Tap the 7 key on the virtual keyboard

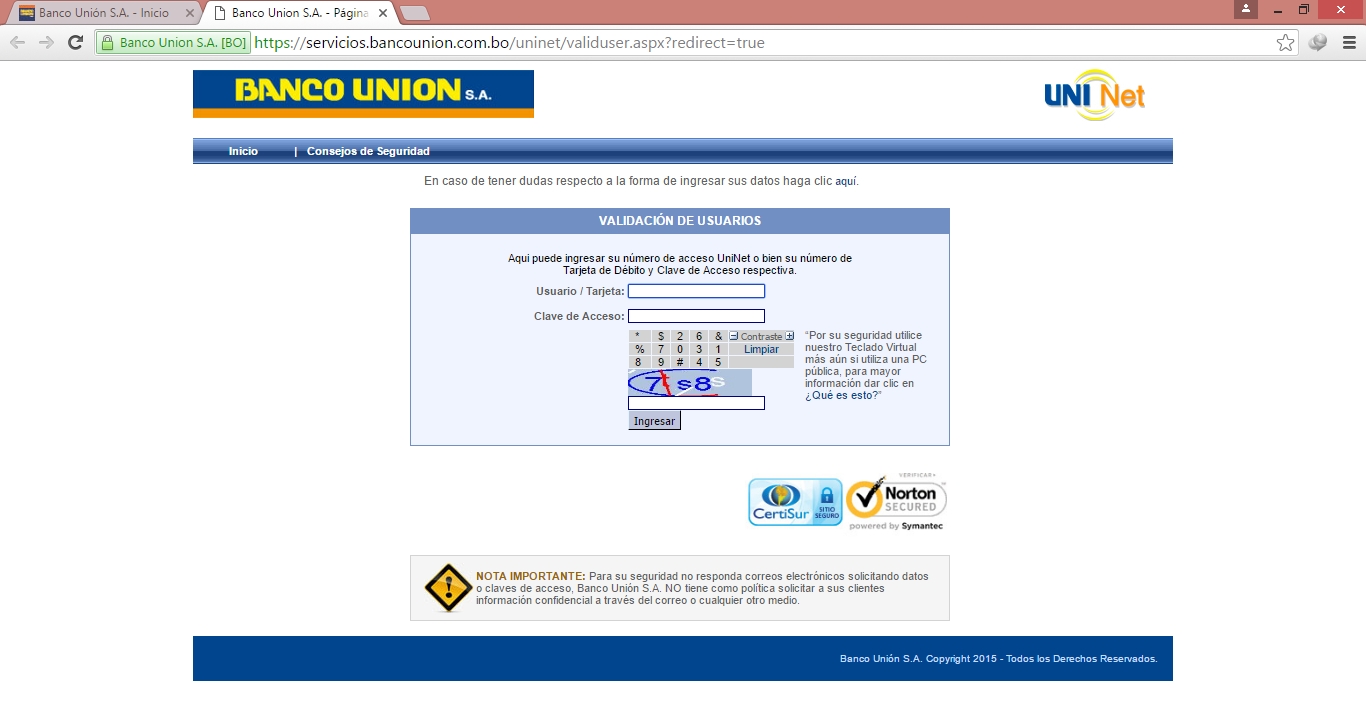[661, 349]
